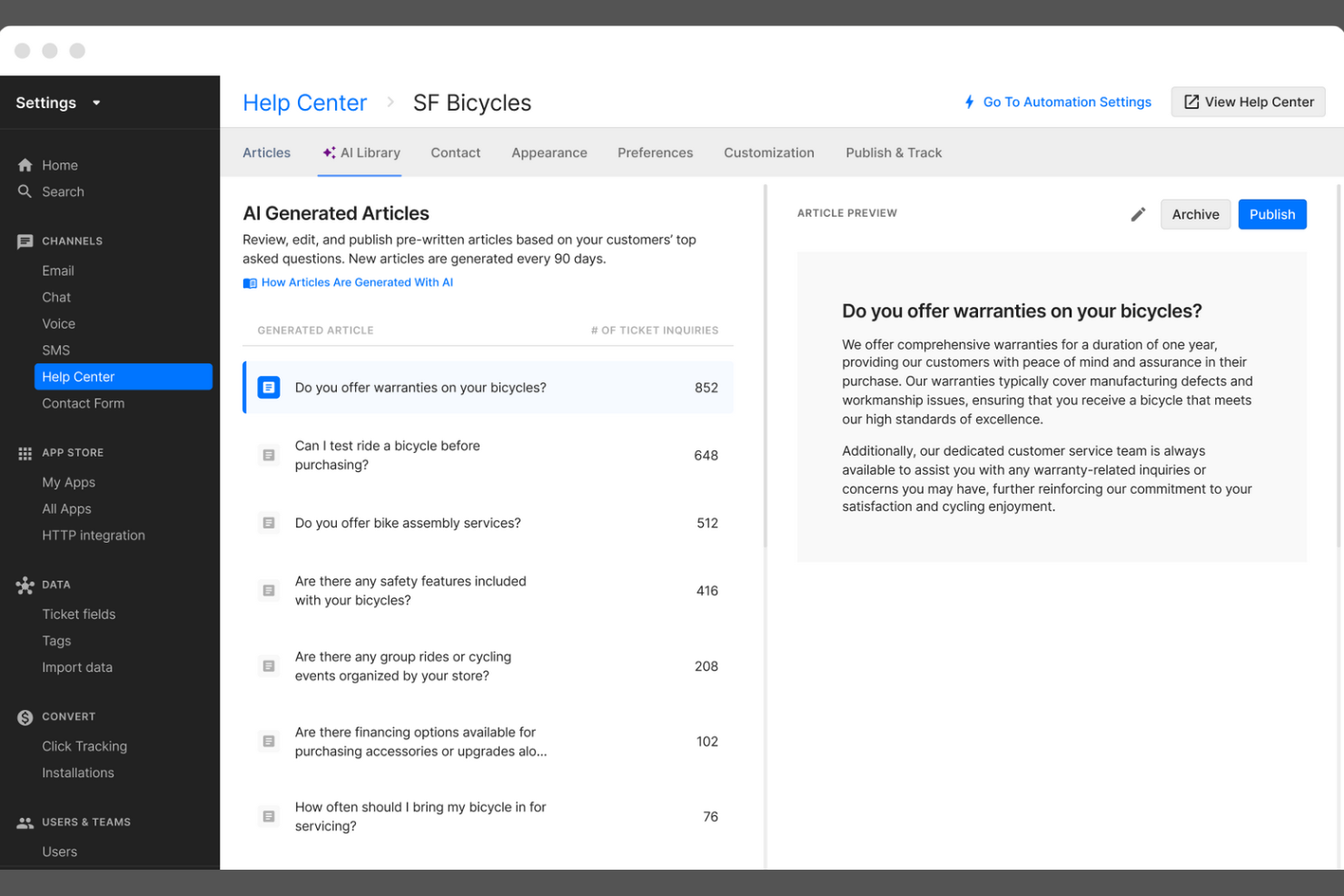Open View Help Center
This screenshot has width=1344, height=896.
tap(1248, 102)
